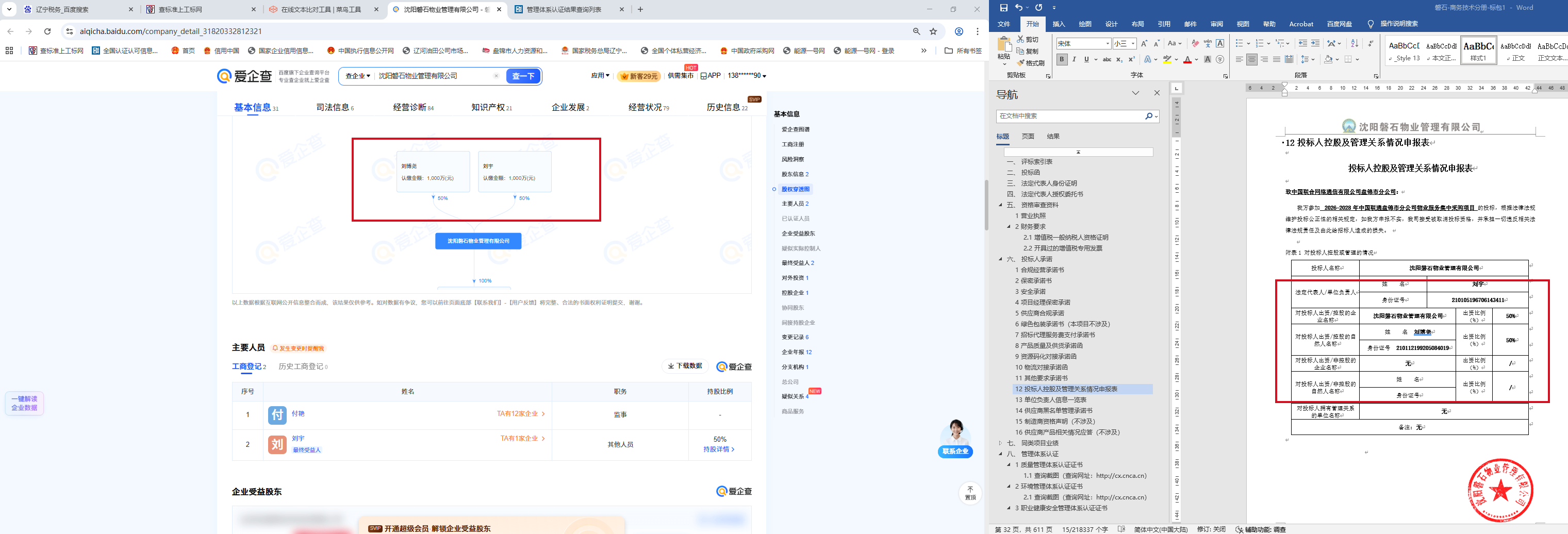Image resolution: width=1568 pixels, height=534 pixels.
Task: Bookmark this page with star icon
Action: click(x=933, y=31)
